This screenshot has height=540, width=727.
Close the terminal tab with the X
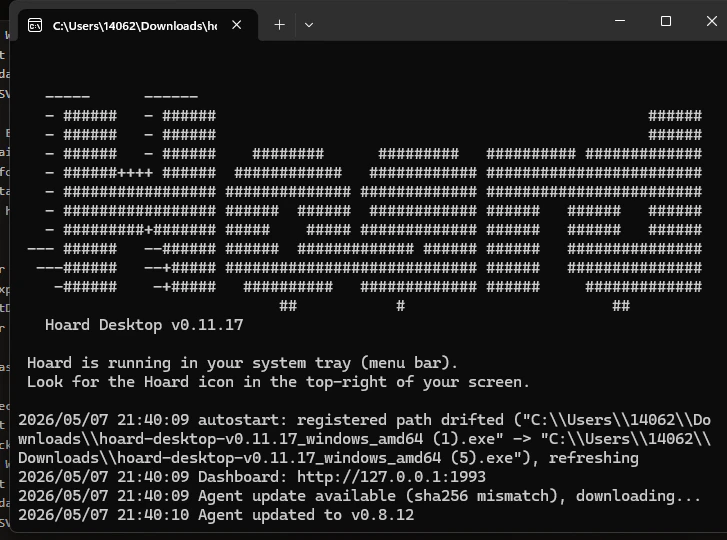pyautogui.click(x=236, y=25)
